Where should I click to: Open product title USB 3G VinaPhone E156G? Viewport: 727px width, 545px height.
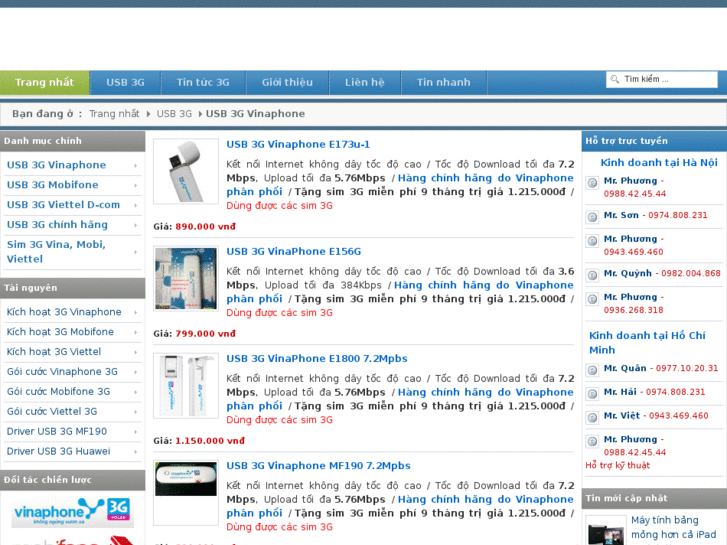pyautogui.click(x=293, y=252)
